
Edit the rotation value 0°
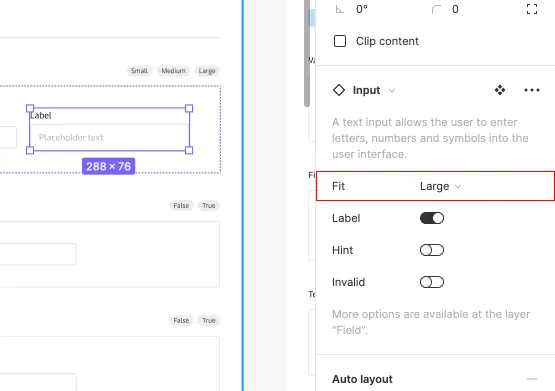[x=362, y=9]
